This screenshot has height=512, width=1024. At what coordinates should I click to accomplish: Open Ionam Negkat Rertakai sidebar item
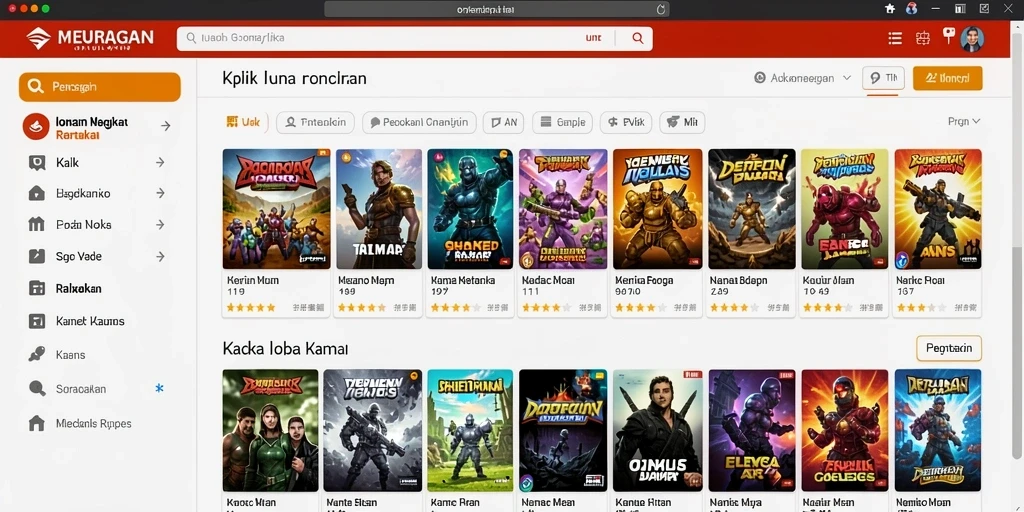point(97,127)
